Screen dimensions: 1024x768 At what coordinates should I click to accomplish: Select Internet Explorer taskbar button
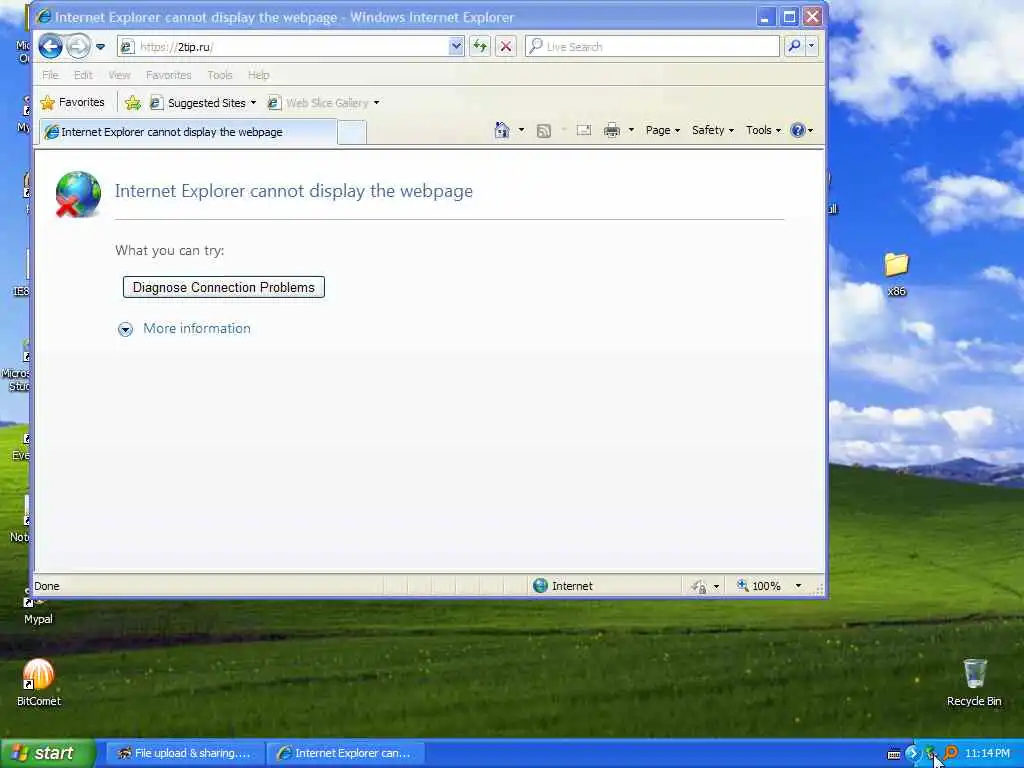point(346,753)
